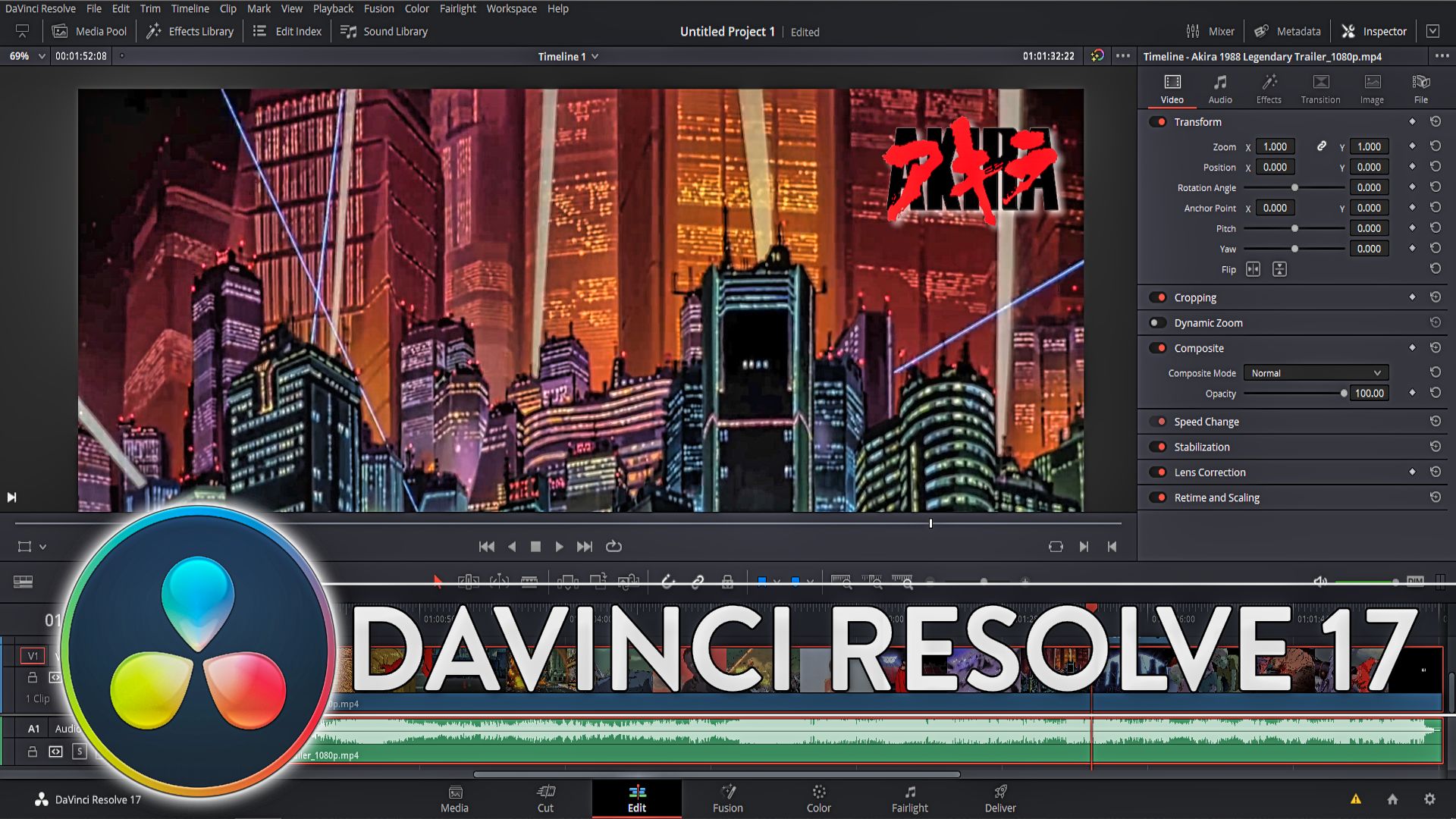1456x819 pixels.
Task: Switch to the Fusion page
Action: coord(727,799)
